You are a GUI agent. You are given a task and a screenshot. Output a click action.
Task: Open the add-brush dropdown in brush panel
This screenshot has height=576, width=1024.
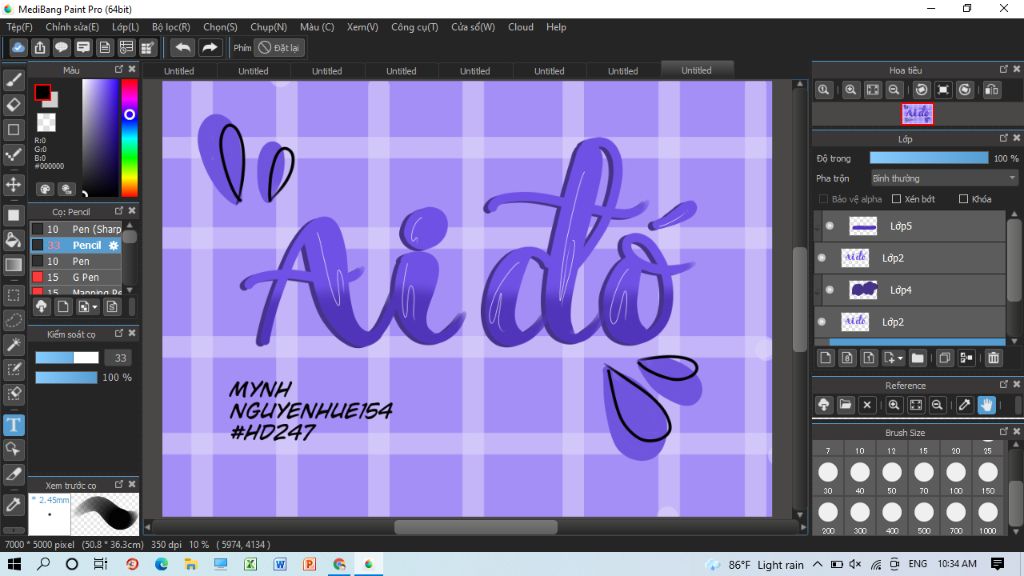click(x=95, y=307)
